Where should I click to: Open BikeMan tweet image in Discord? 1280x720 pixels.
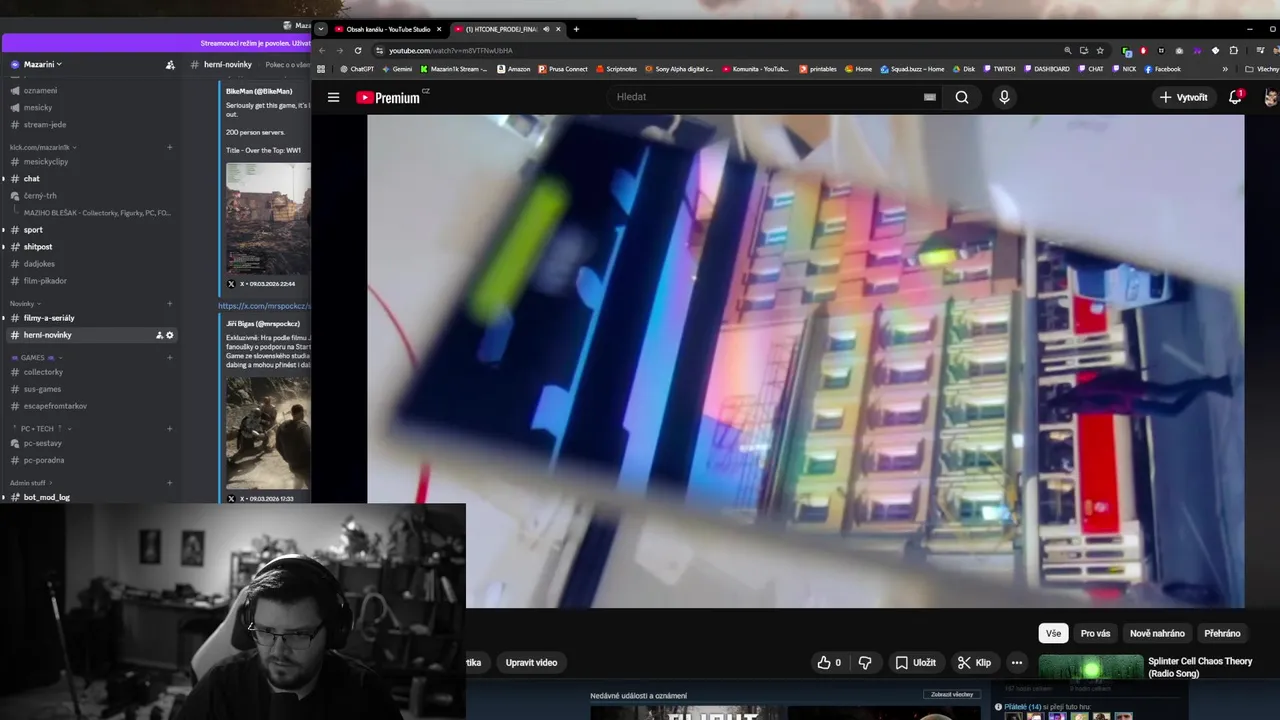click(268, 219)
